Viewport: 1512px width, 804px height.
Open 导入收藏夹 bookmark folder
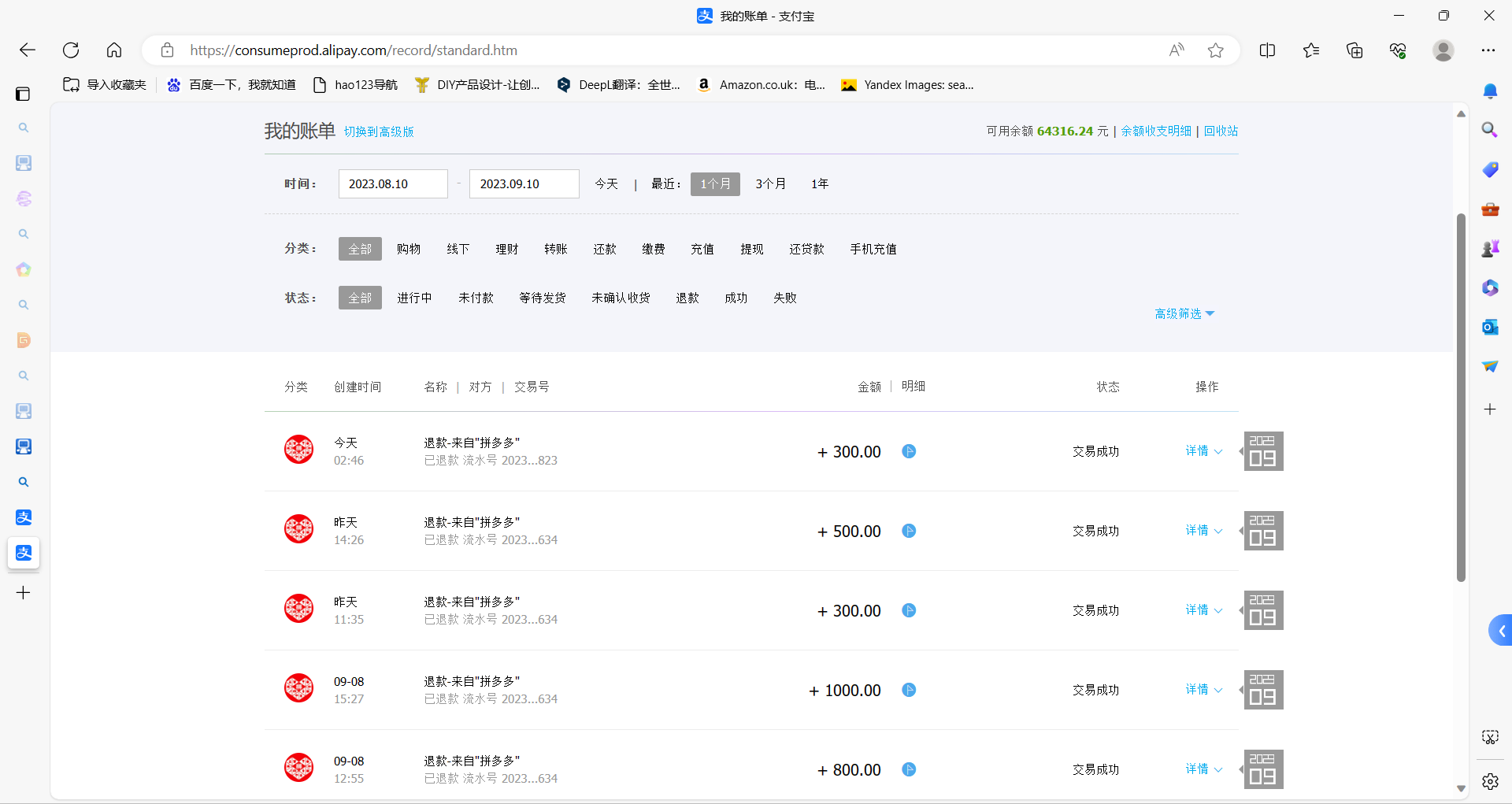tap(105, 84)
